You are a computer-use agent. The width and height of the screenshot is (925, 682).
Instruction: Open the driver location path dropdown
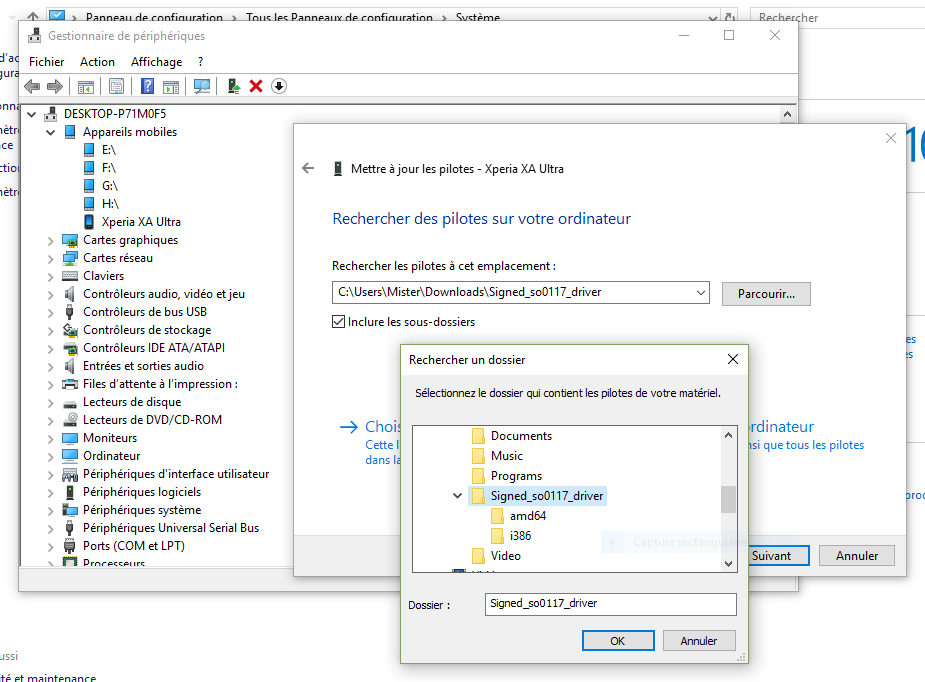700,293
